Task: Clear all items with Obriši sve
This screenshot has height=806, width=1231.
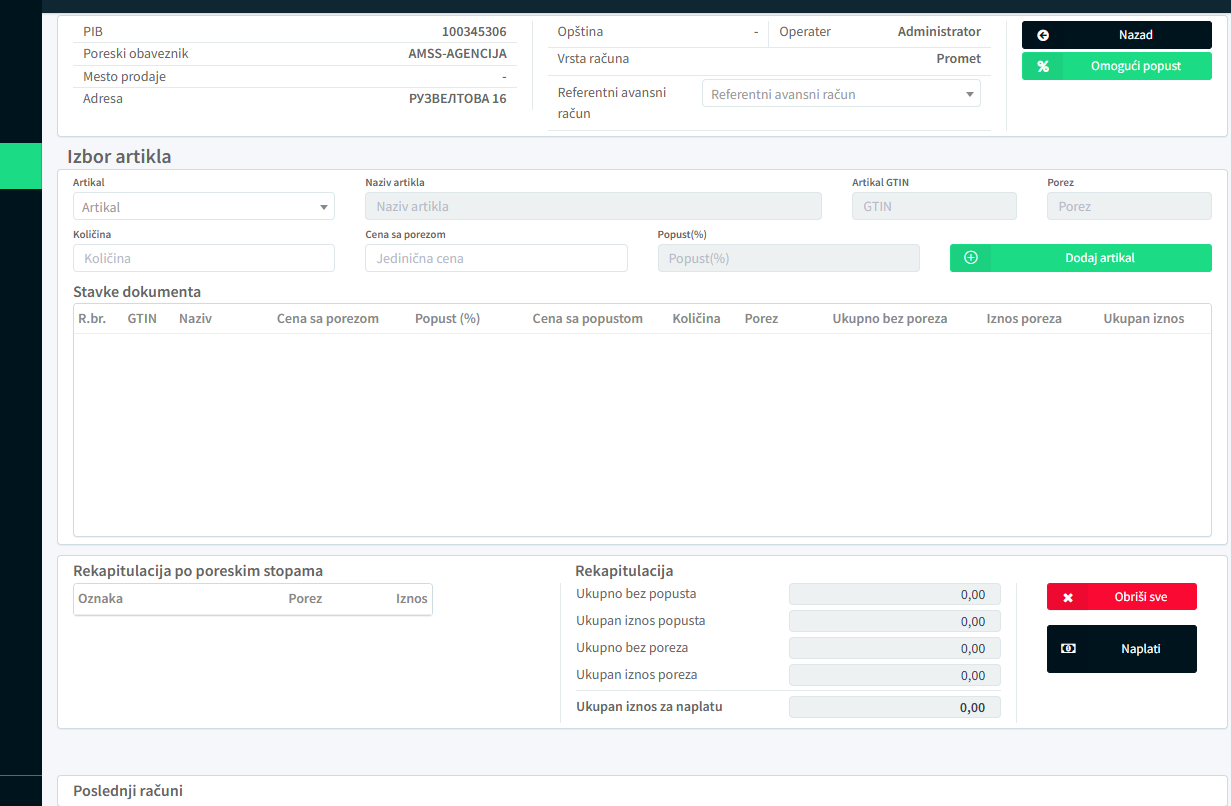Action: coord(1140,597)
